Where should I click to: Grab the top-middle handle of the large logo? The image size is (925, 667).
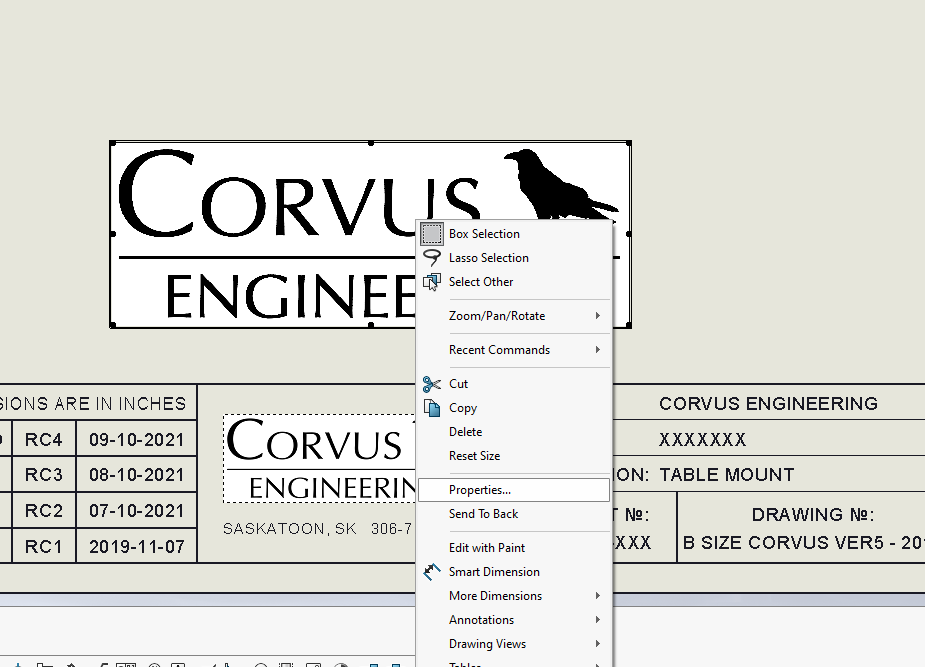(370, 143)
